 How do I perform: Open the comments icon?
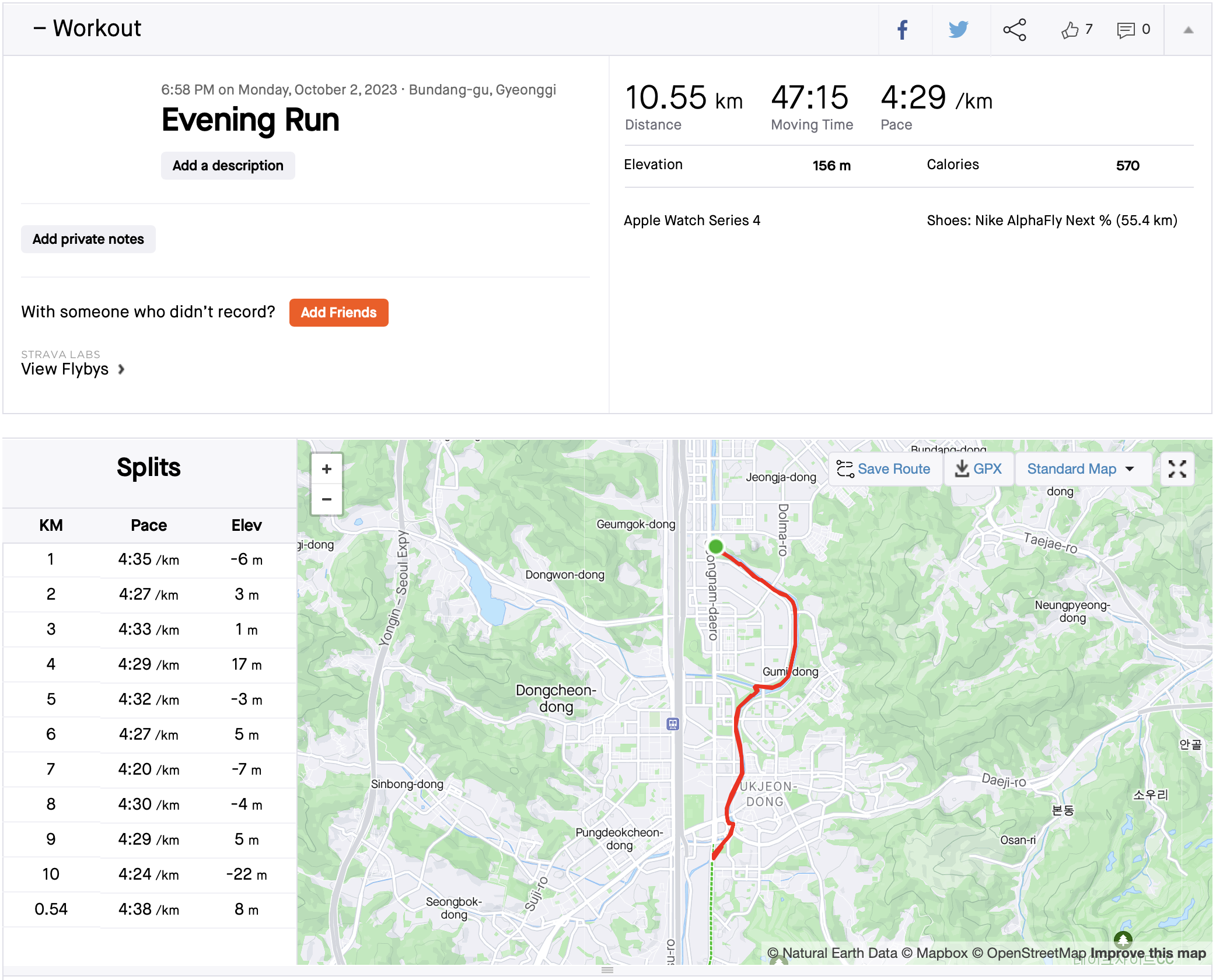(1126, 30)
